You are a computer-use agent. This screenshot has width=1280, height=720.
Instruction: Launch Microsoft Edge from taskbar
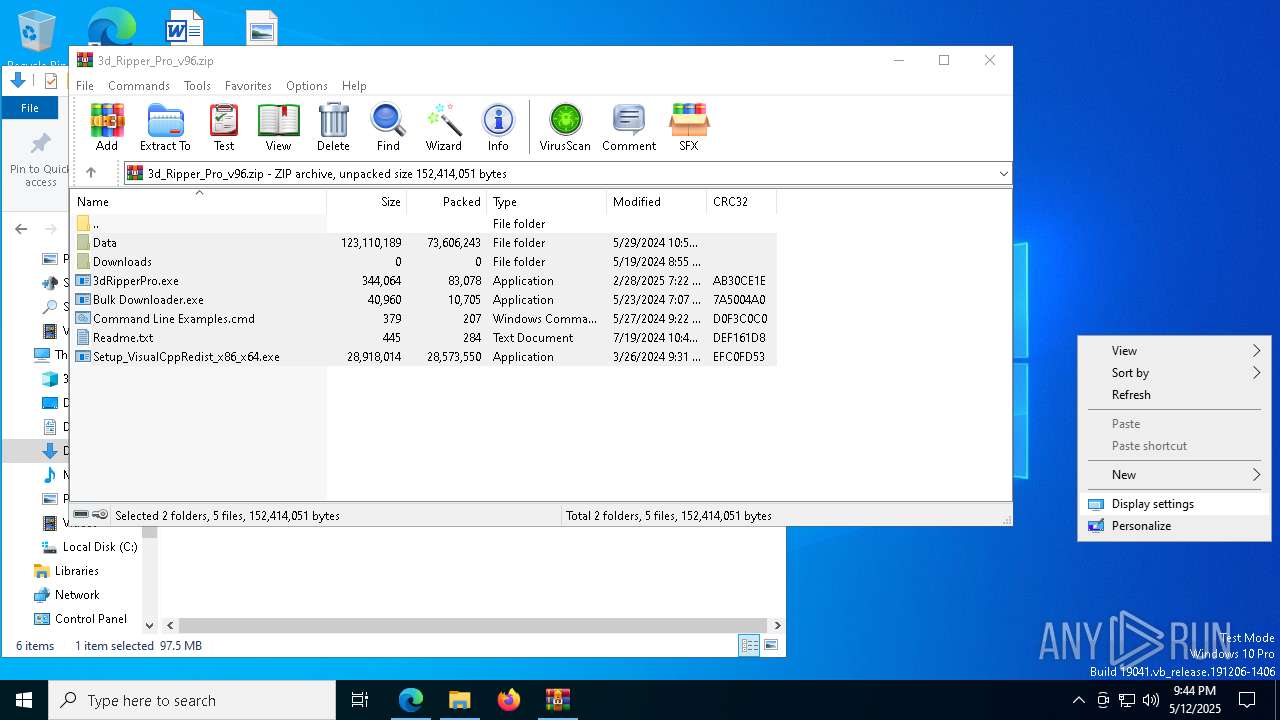411,700
